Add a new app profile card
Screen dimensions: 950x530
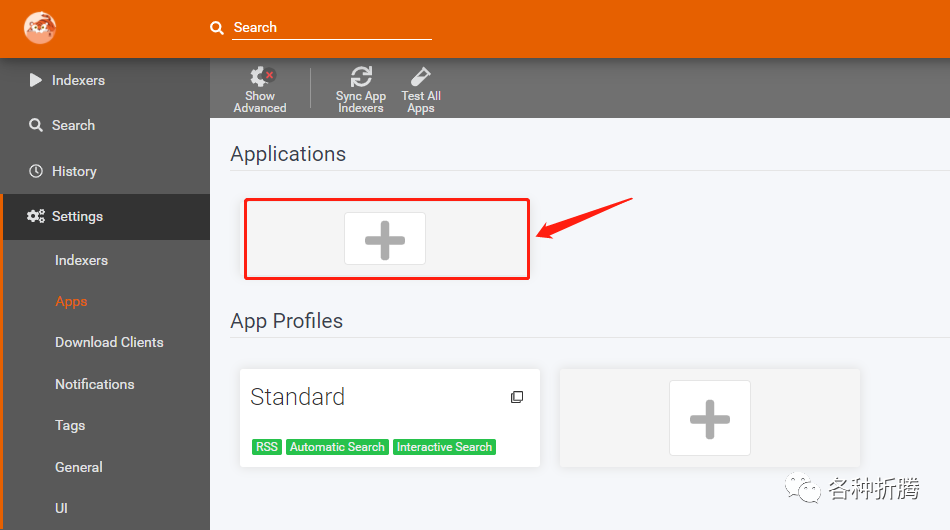point(709,418)
